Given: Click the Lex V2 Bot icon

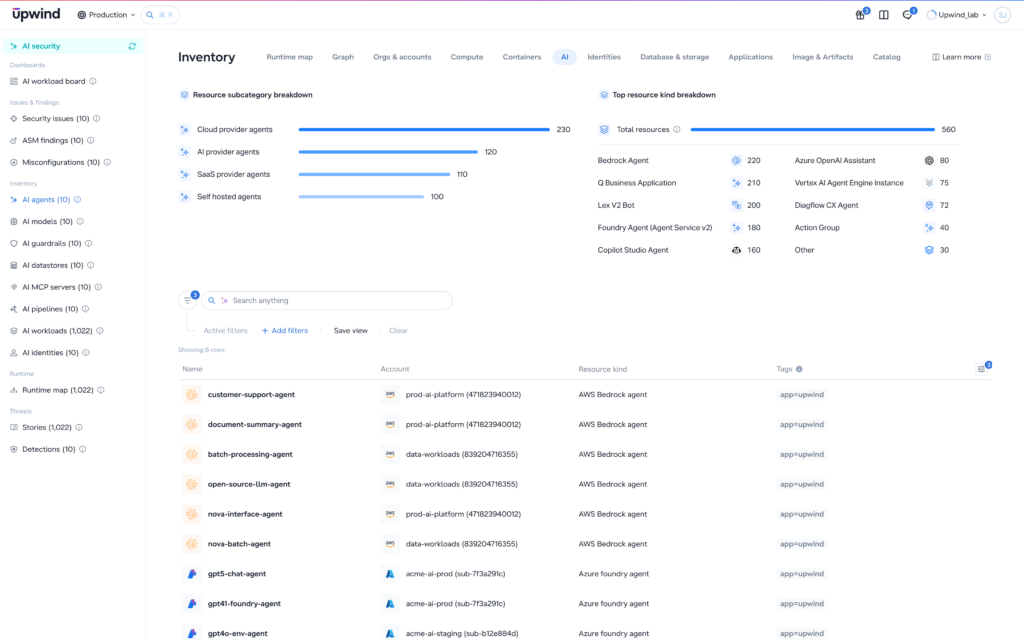Looking at the screenshot, I should click(736, 206).
